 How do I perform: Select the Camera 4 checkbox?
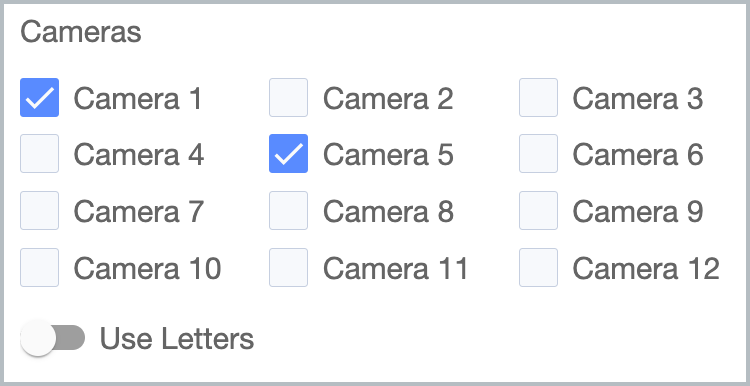pyautogui.click(x=39, y=154)
